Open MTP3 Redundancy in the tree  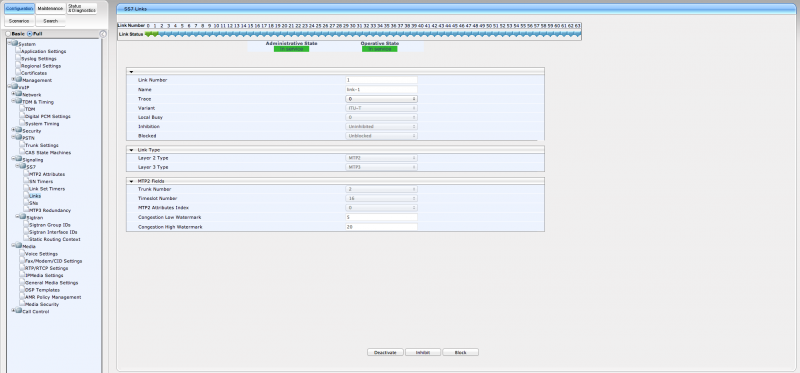(50, 210)
